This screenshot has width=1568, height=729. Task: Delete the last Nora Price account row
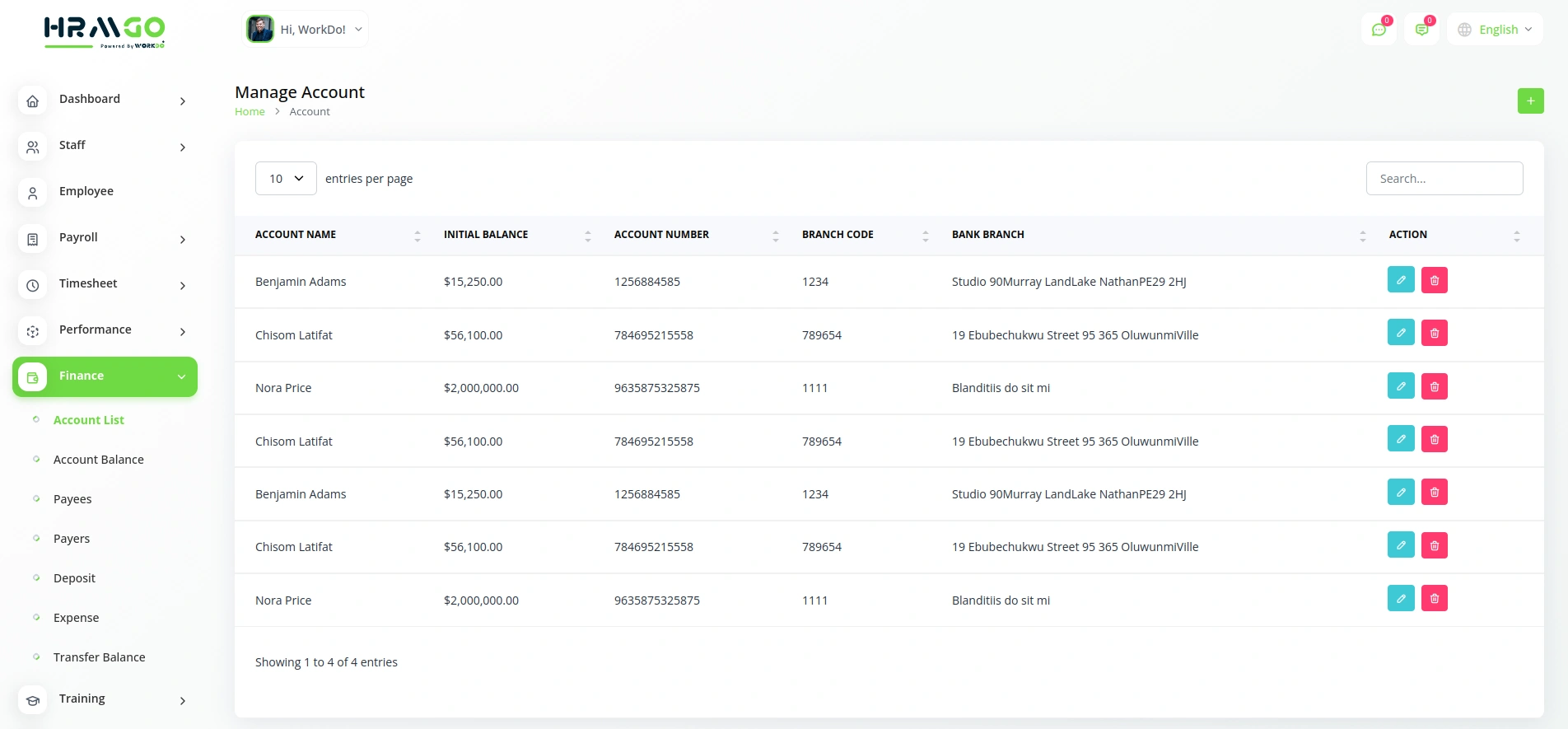point(1434,599)
